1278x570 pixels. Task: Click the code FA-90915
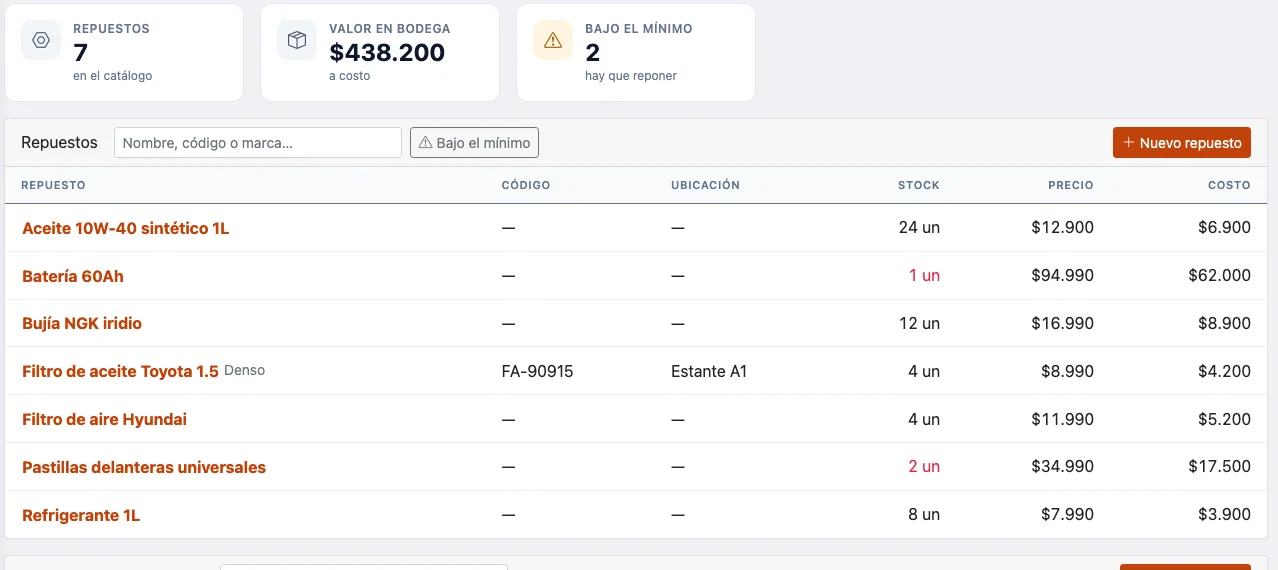(538, 371)
